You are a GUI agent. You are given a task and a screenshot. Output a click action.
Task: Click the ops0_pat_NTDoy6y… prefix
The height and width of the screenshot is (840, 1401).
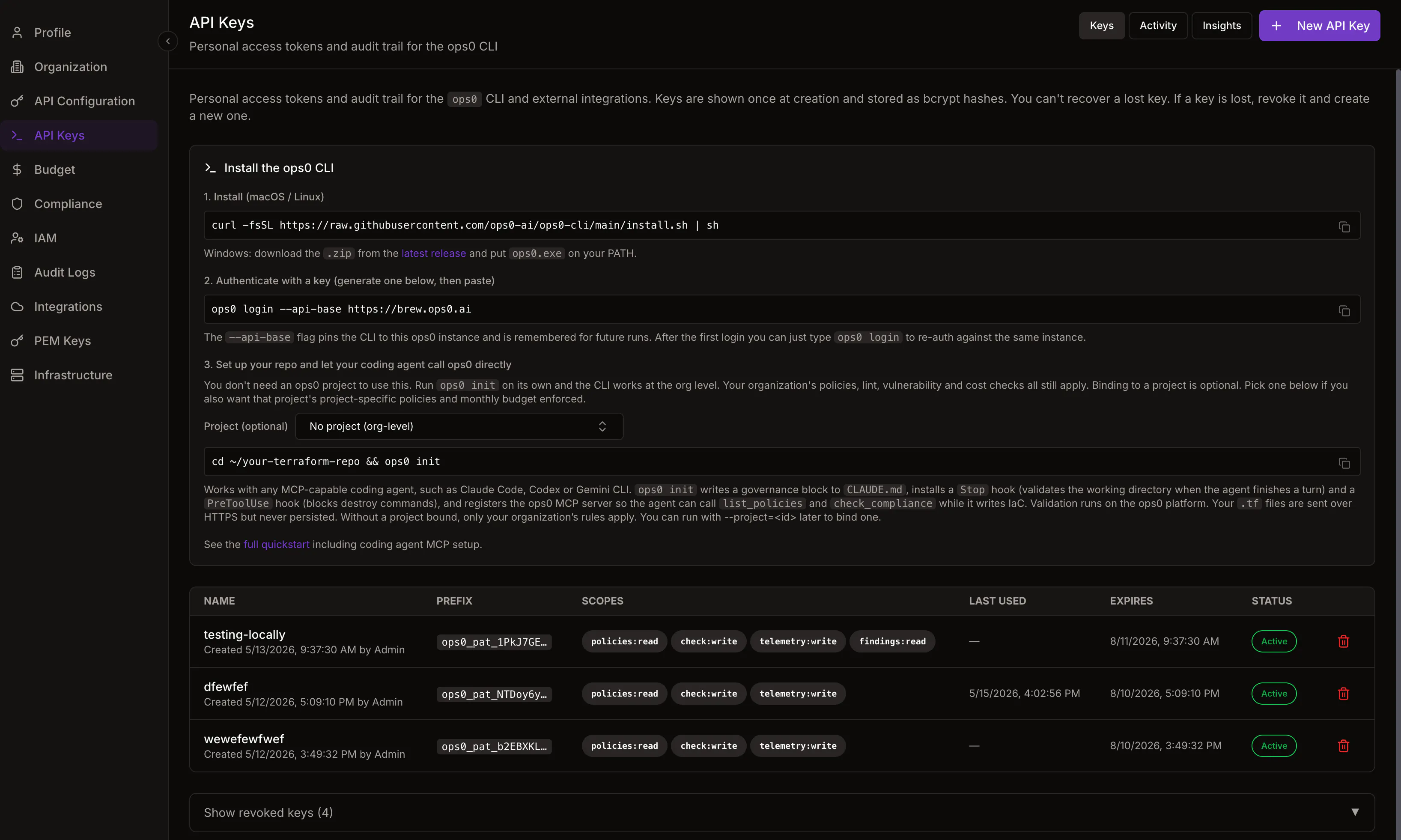494,694
